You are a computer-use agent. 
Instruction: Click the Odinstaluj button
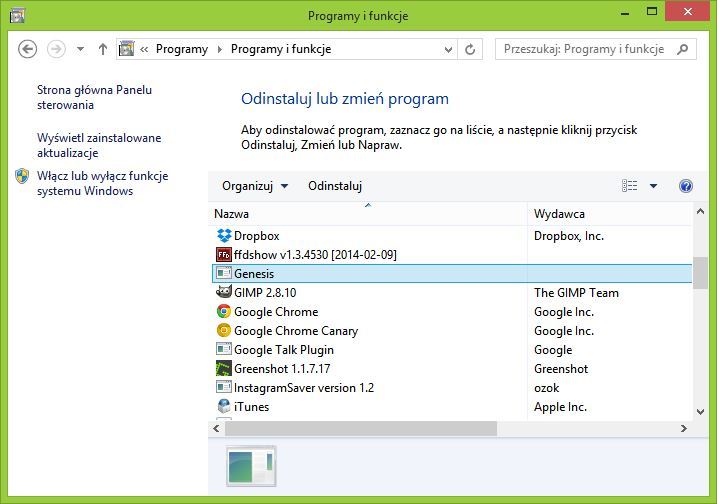(335, 186)
